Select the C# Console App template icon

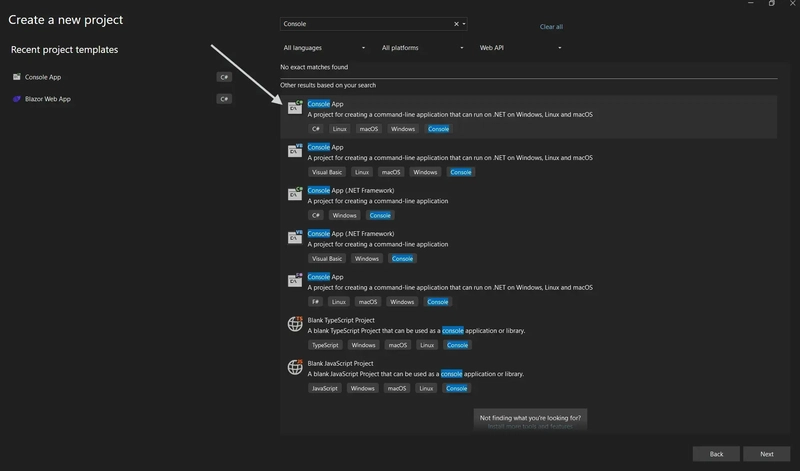coord(295,107)
